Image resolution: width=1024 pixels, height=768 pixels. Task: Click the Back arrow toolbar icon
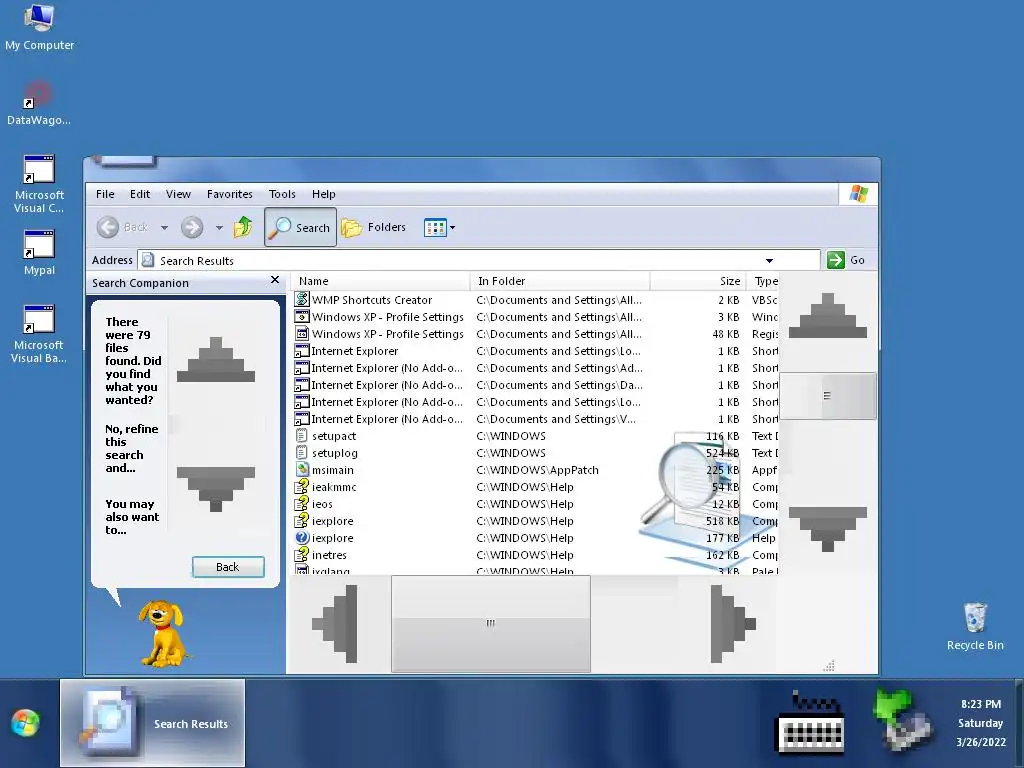[x=108, y=227]
